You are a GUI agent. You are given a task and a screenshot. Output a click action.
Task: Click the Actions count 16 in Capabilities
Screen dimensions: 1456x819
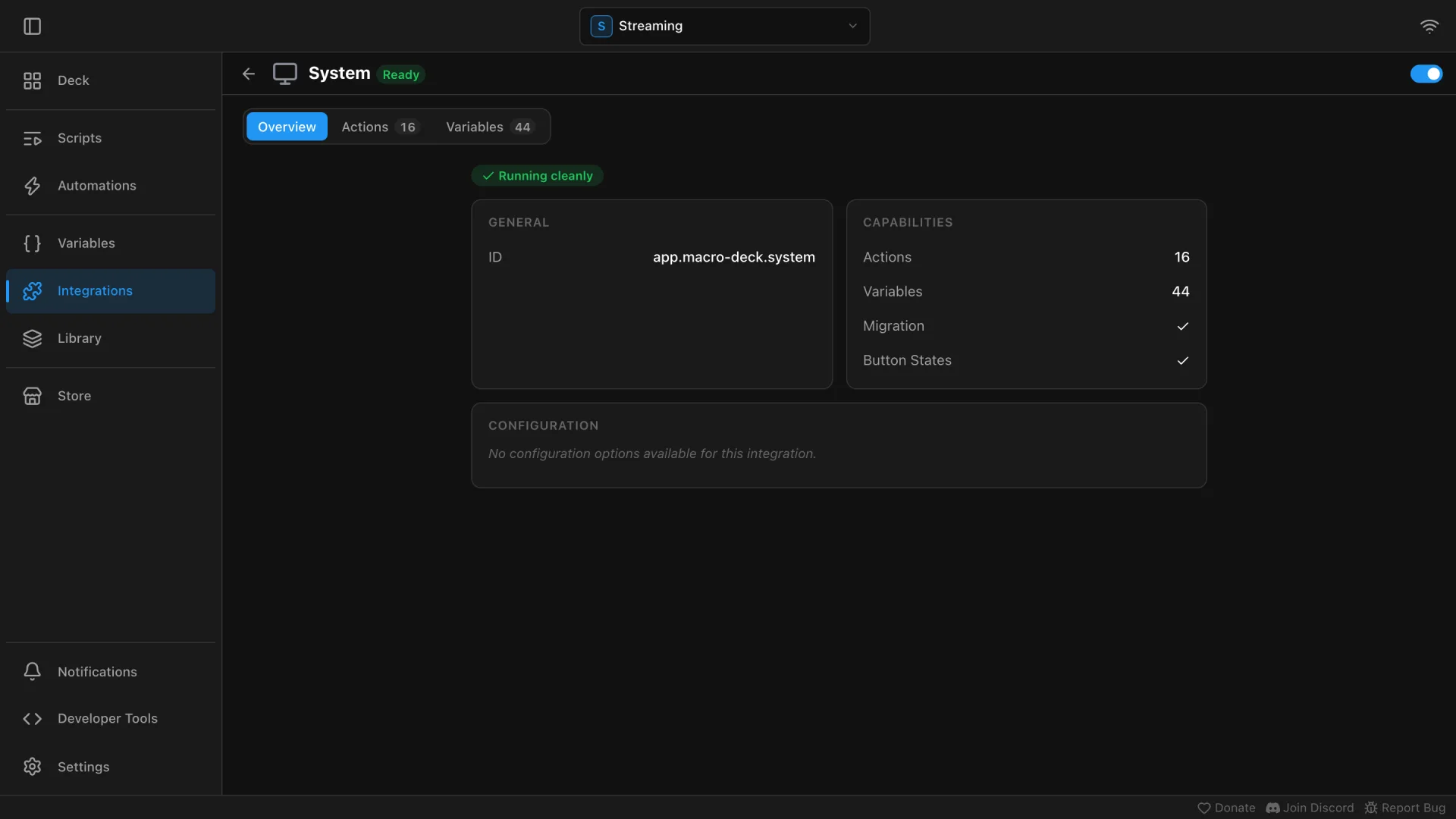[1181, 257]
